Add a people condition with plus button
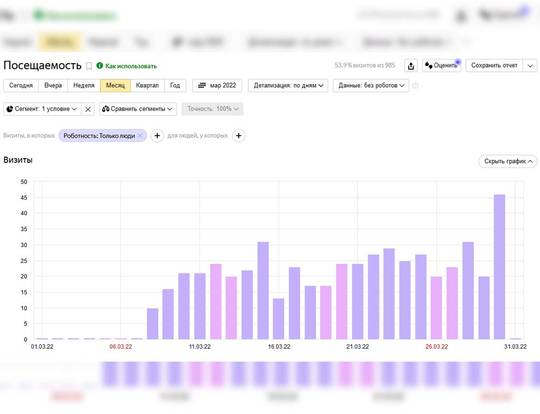540x414 pixels. coord(239,136)
